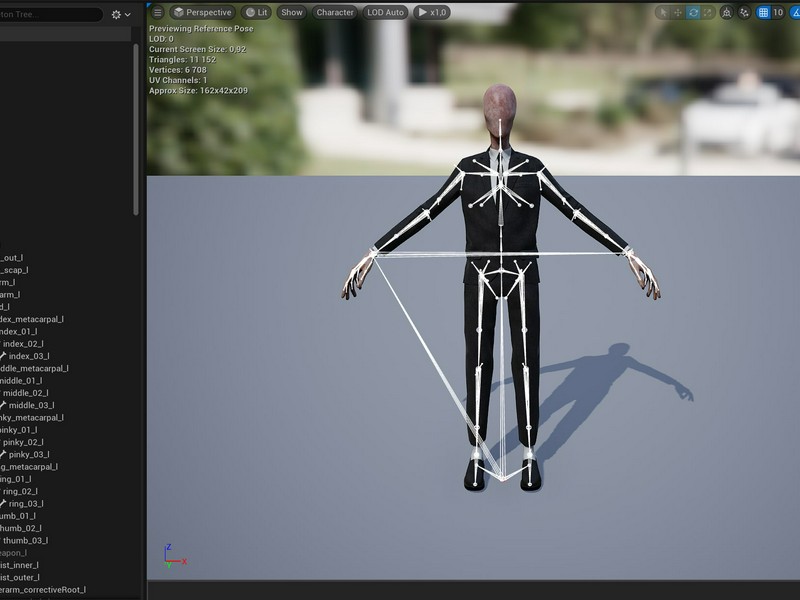The height and width of the screenshot is (600, 800).
Task: Click the character's left hand in viewport
Action: [x=644, y=274]
